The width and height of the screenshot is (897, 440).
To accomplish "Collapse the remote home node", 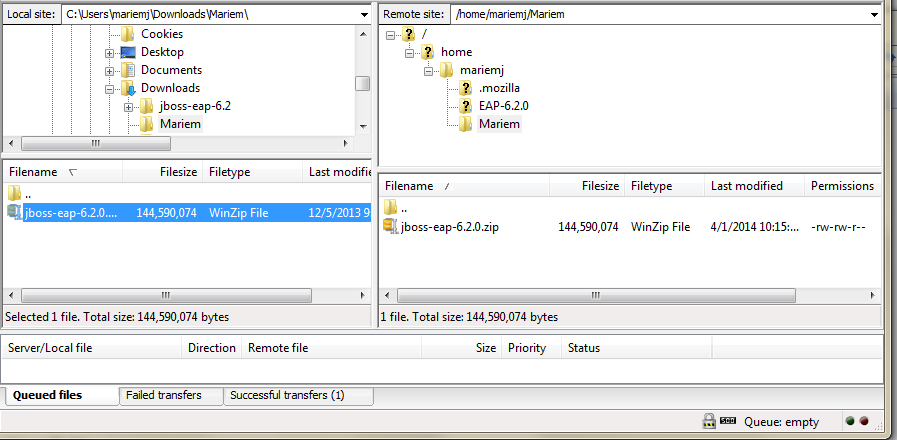I will 409,53.
